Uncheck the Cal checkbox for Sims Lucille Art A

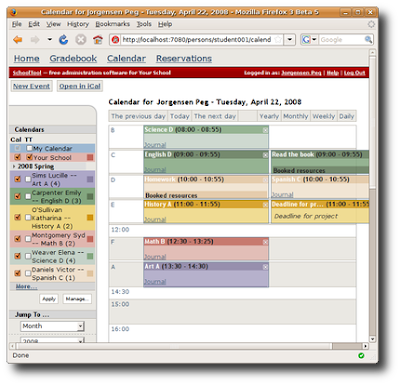click(18, 179)
